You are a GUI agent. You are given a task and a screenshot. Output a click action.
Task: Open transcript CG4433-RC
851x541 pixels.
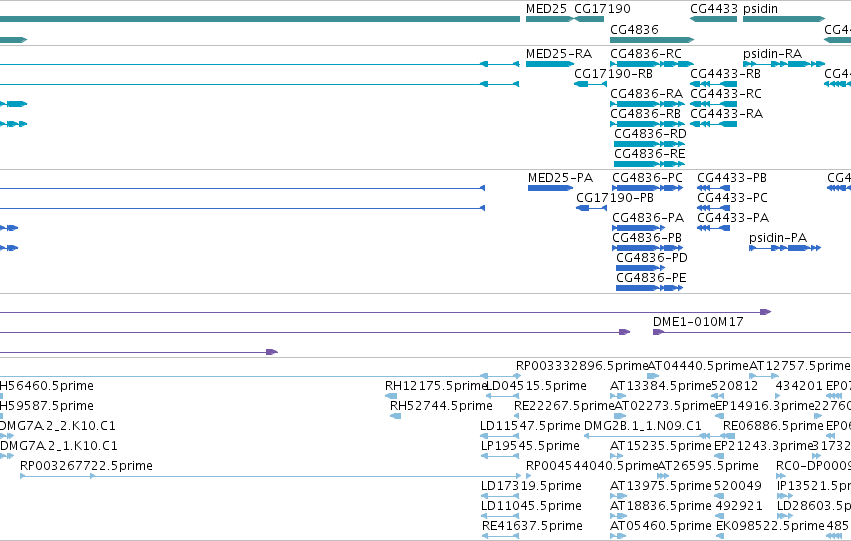(726, 94)
